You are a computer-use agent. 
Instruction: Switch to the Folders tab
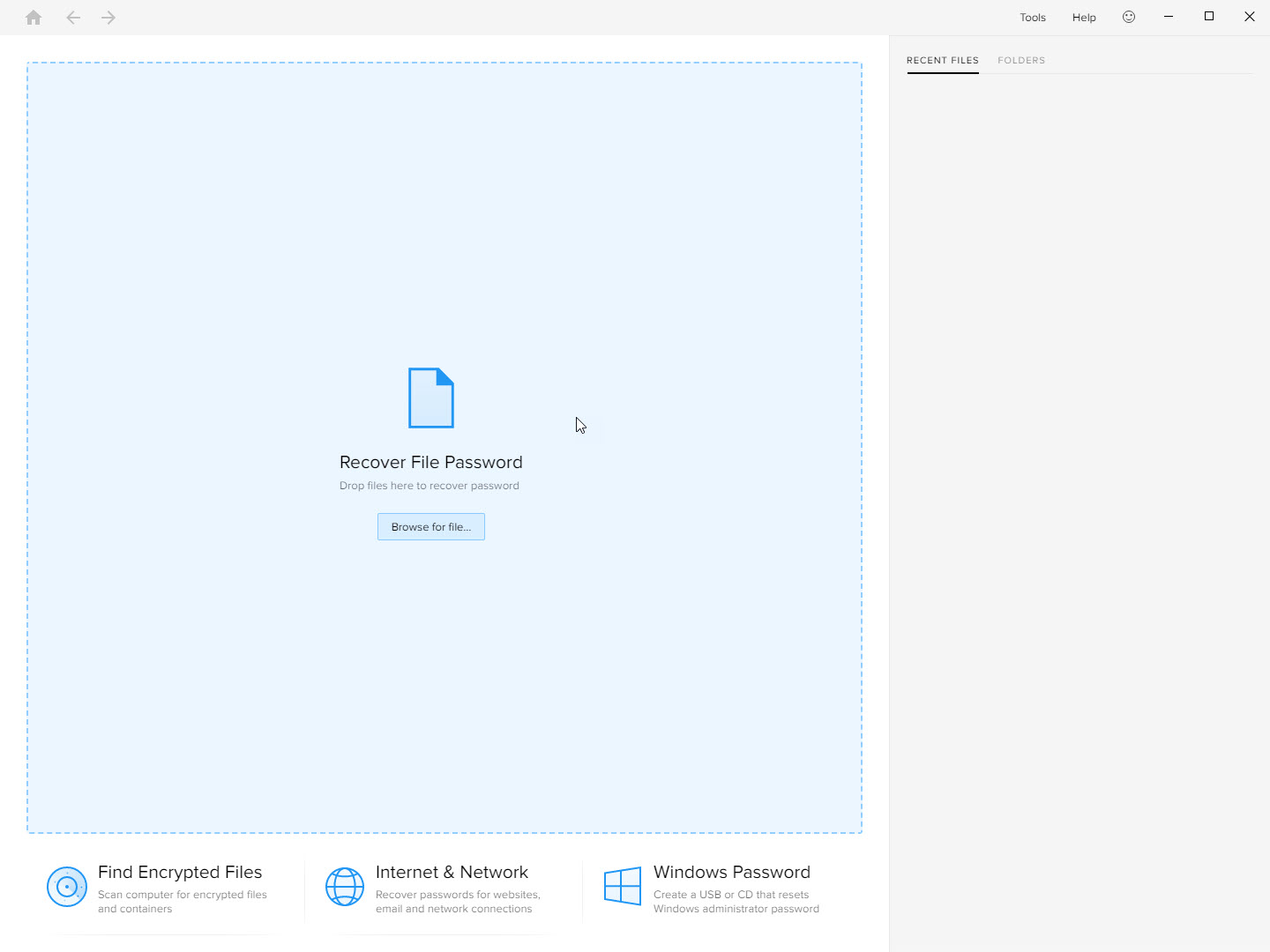pos(1021,60)
